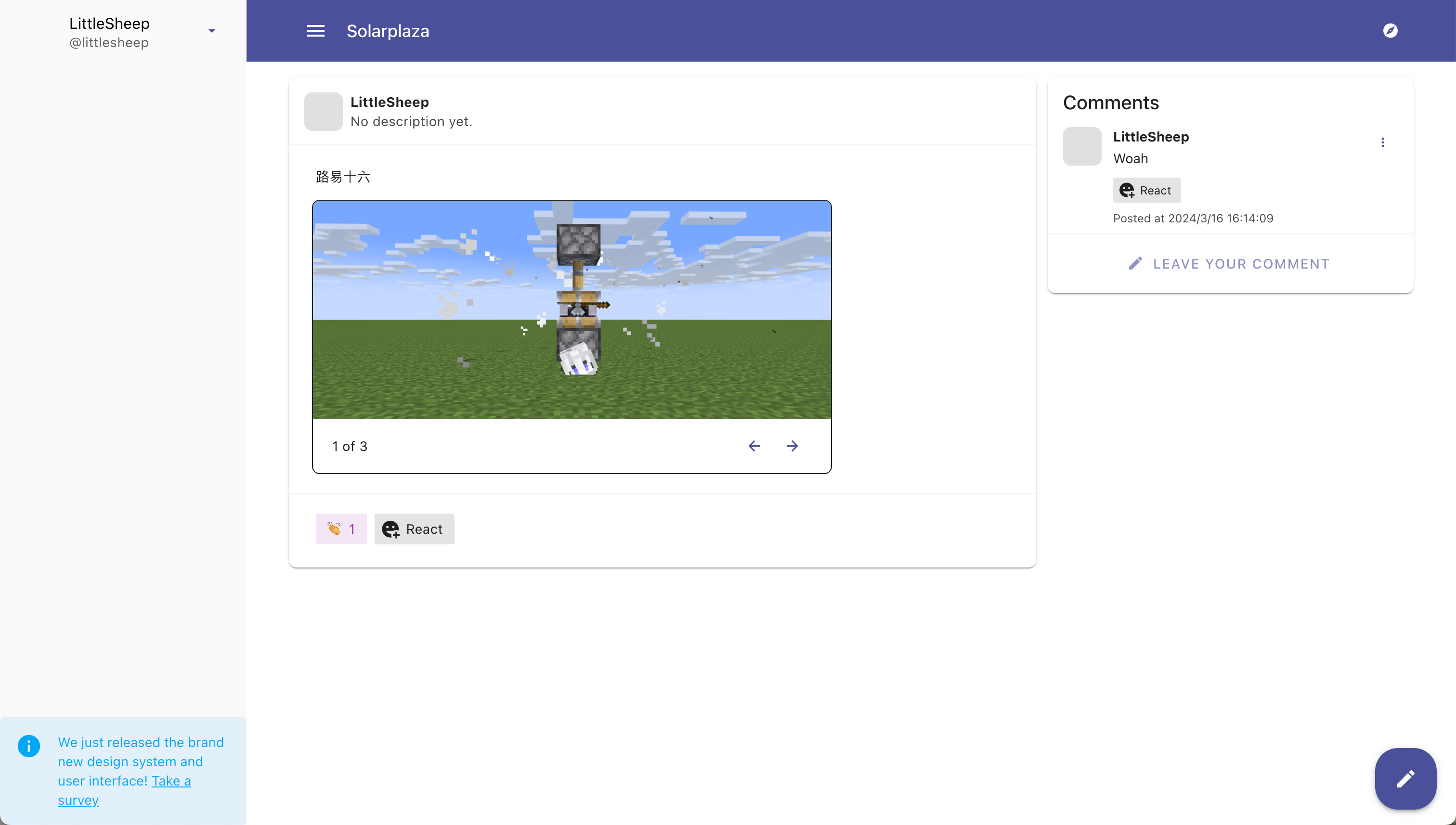Click the info icon in the notice
The height and width of the screenshot is (825, 1456).
tap(29, 746)
